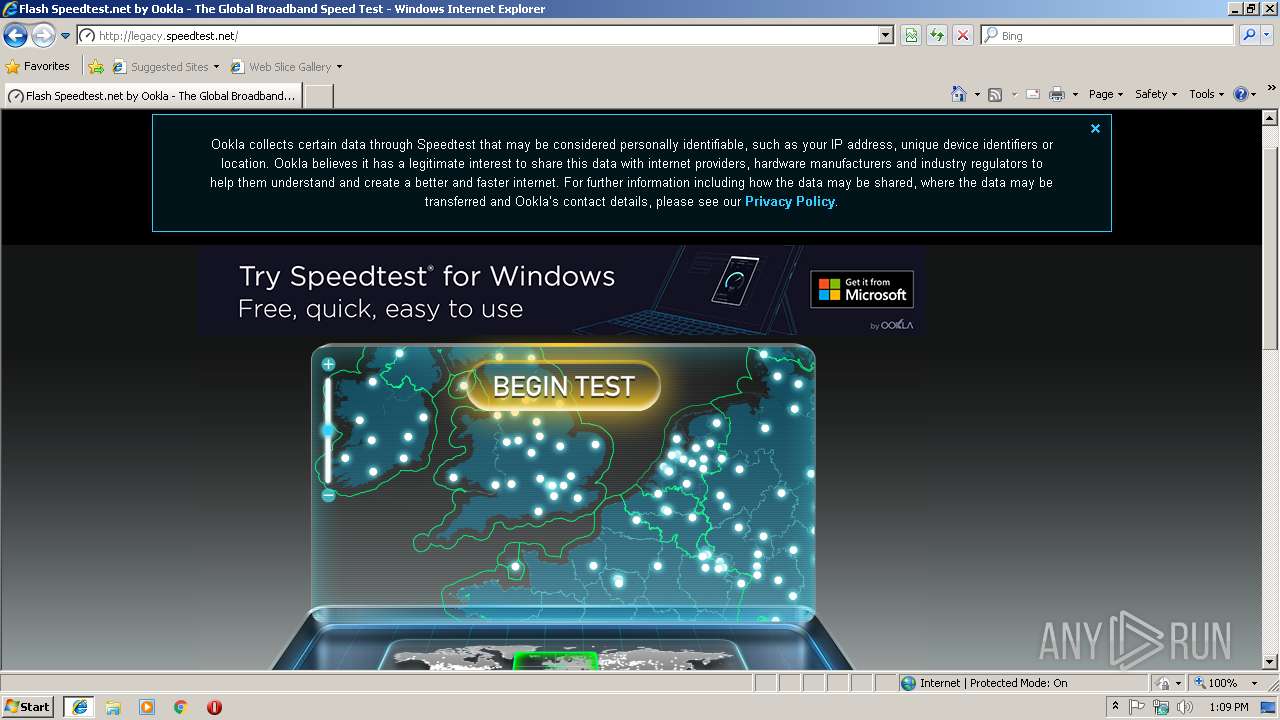
Task: Open the Page menu
Action: 1106,94
